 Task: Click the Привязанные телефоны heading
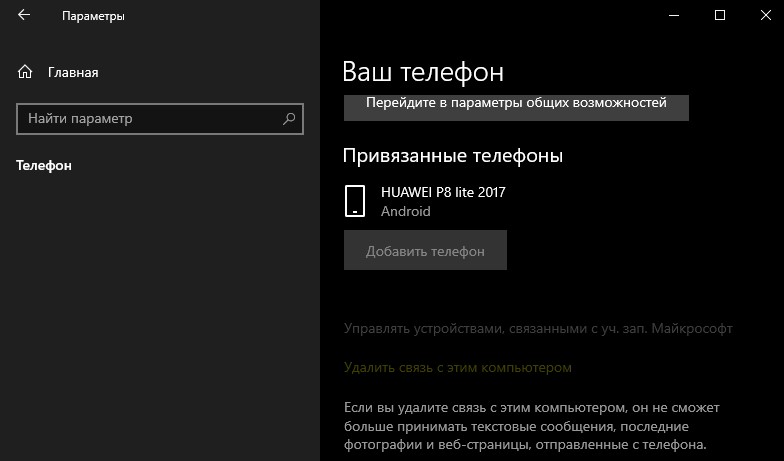[452, 156]
